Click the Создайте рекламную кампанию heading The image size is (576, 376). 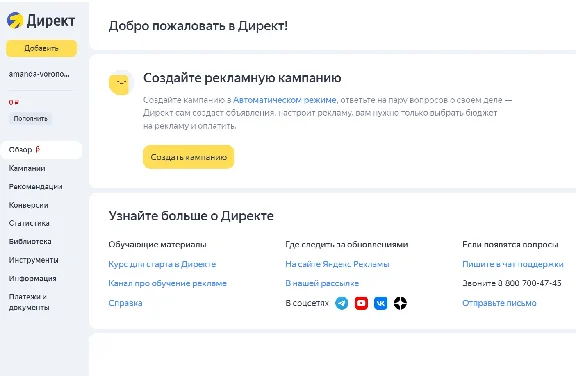(242, 78)
